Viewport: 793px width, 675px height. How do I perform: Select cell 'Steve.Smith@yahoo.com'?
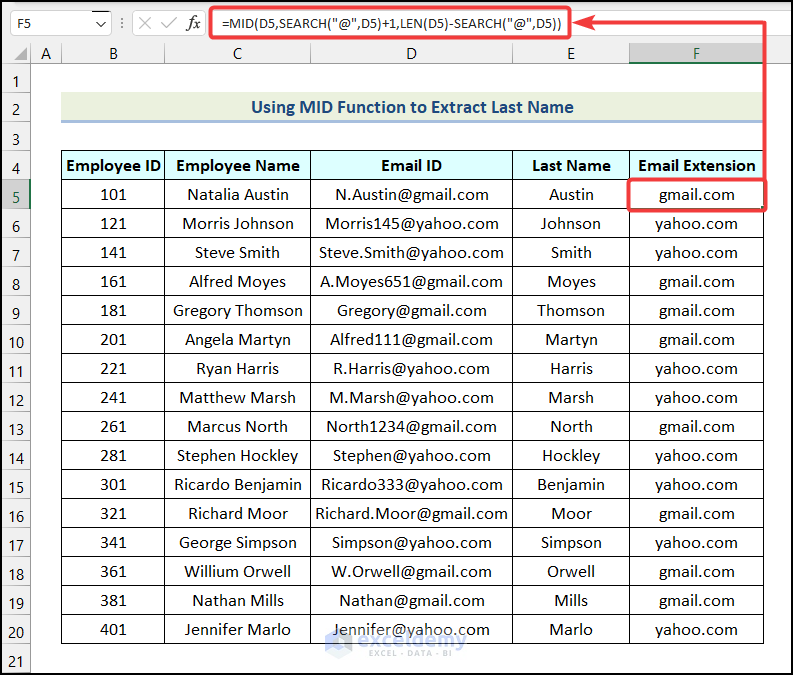(x=412, y=252)
